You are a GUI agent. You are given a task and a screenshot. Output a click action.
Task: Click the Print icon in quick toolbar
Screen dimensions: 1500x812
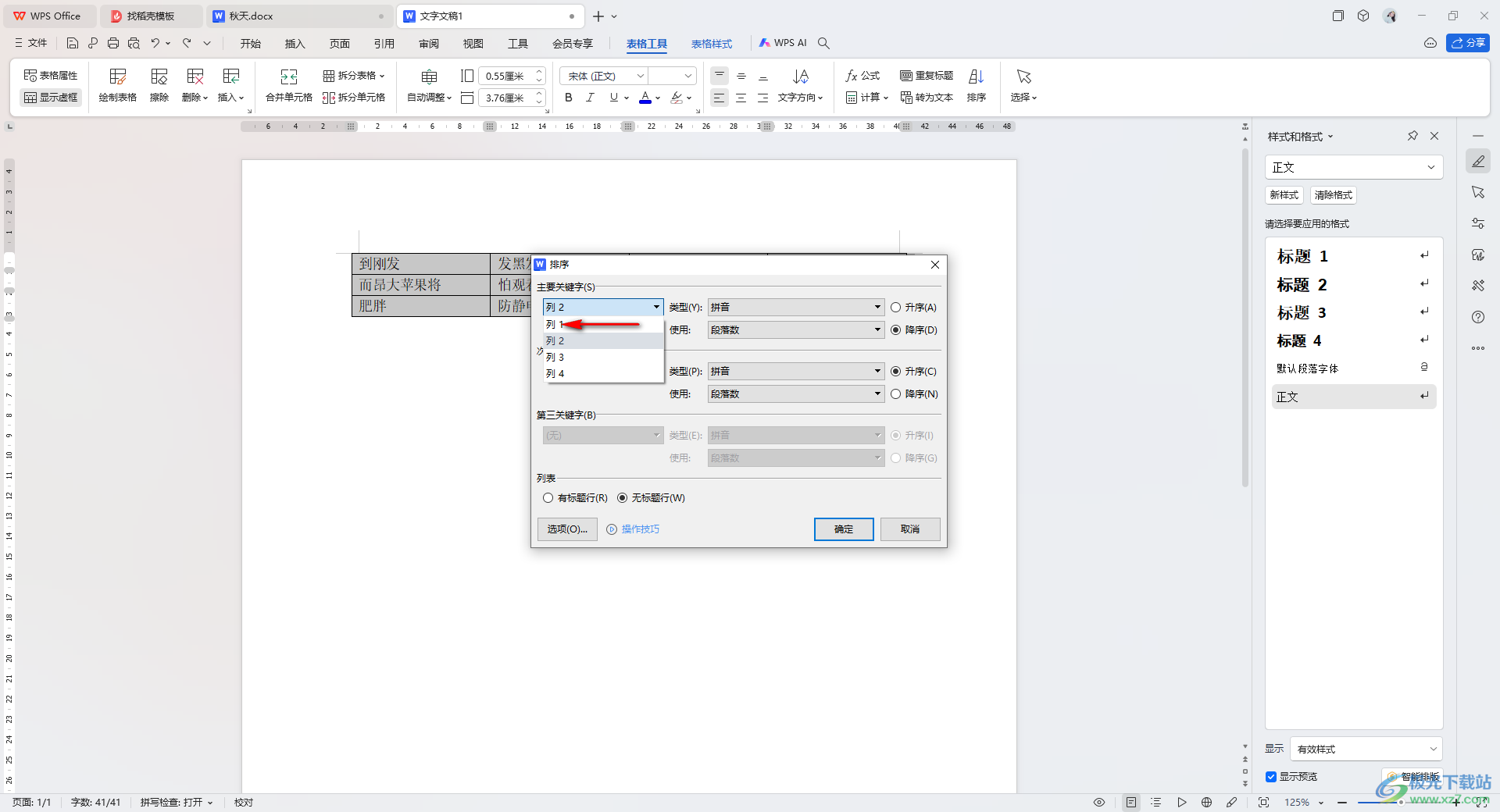(x=113, y=43)
